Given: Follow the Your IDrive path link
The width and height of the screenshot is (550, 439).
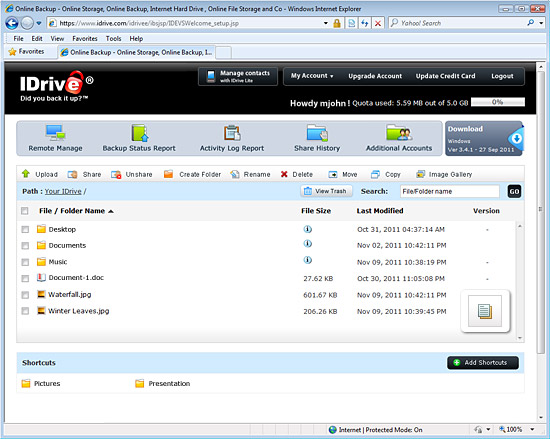Looking at the screenshot, I should (63, 191).
